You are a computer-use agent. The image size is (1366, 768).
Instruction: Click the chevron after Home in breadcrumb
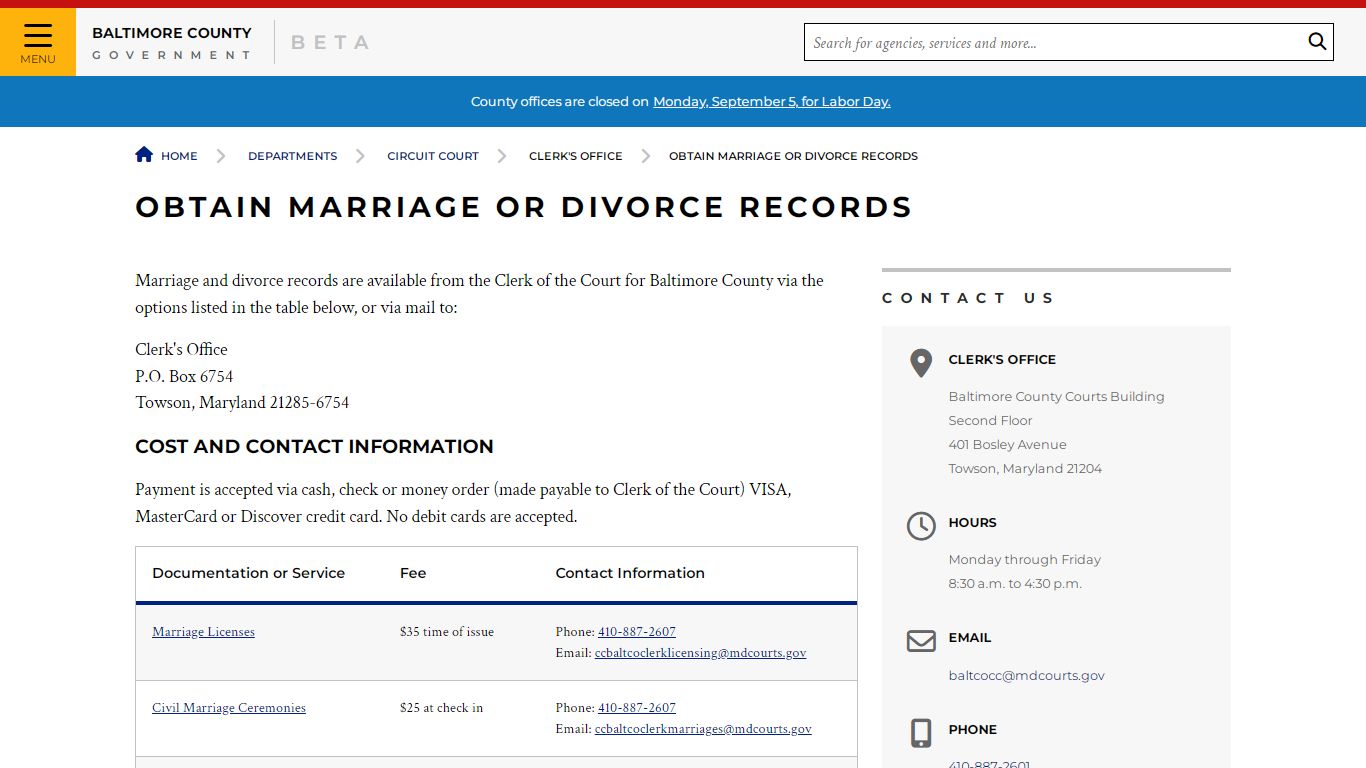[221, 156]
